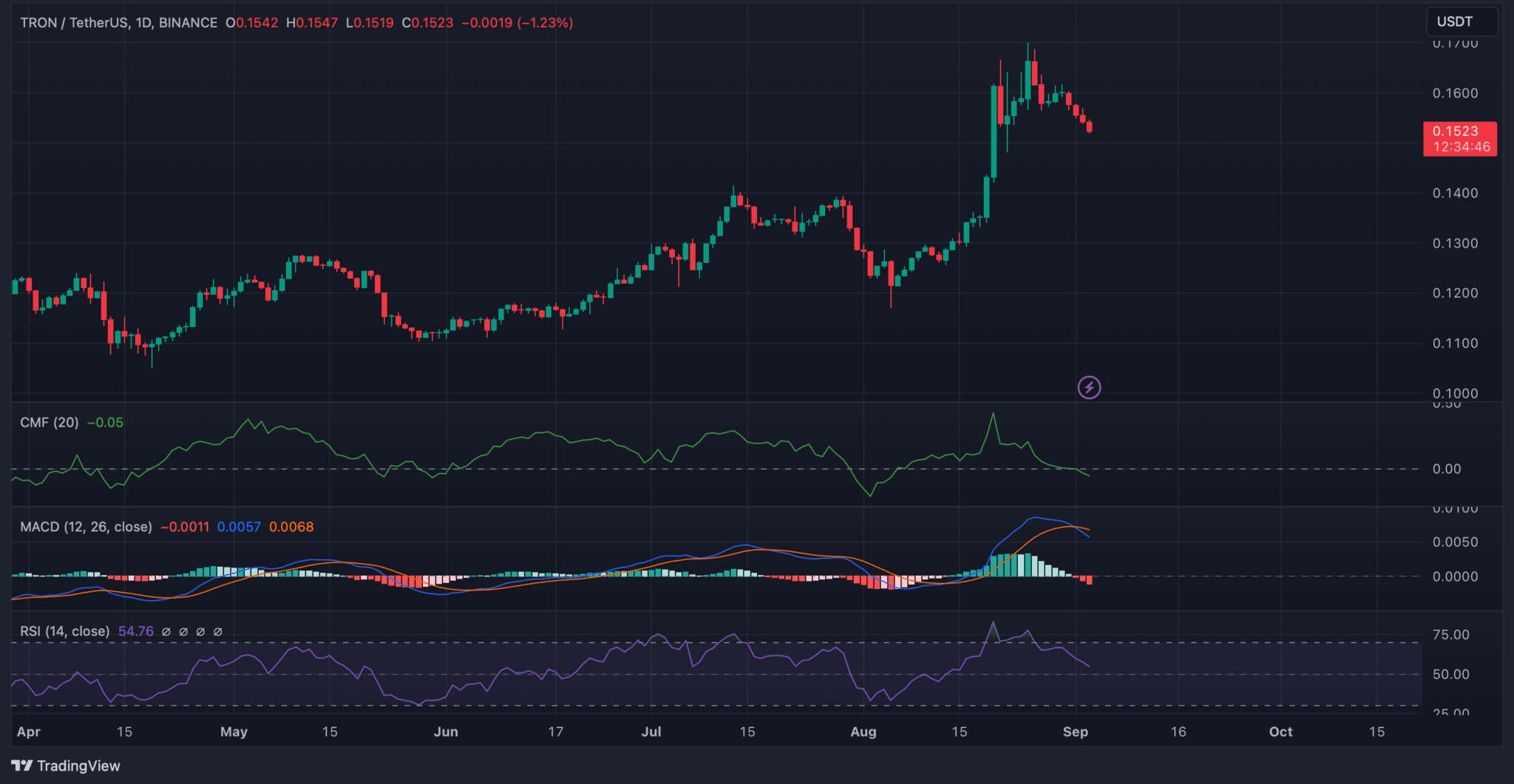Click the 17 date label on time axis
This screenshot has height=784, width=1514.
(x=555, y=732)
